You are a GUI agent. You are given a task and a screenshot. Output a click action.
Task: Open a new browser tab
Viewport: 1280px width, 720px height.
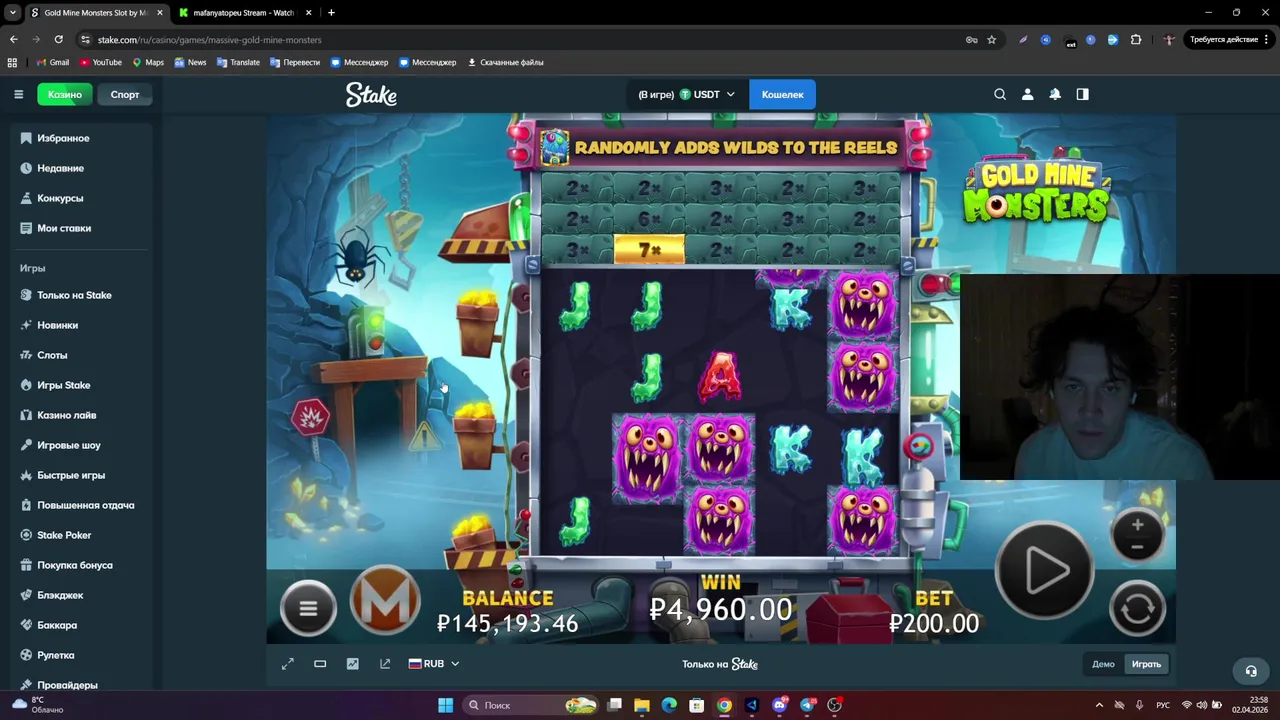pos(331,13)
